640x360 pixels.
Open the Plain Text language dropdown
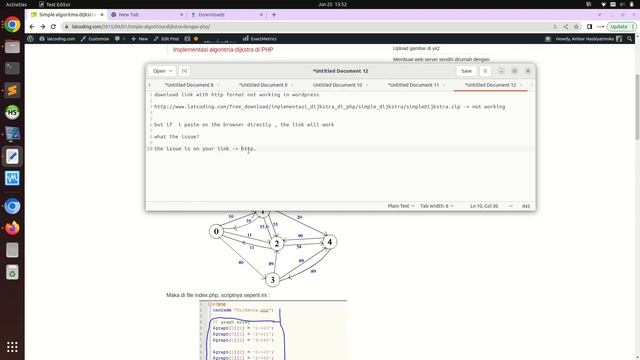401,206
